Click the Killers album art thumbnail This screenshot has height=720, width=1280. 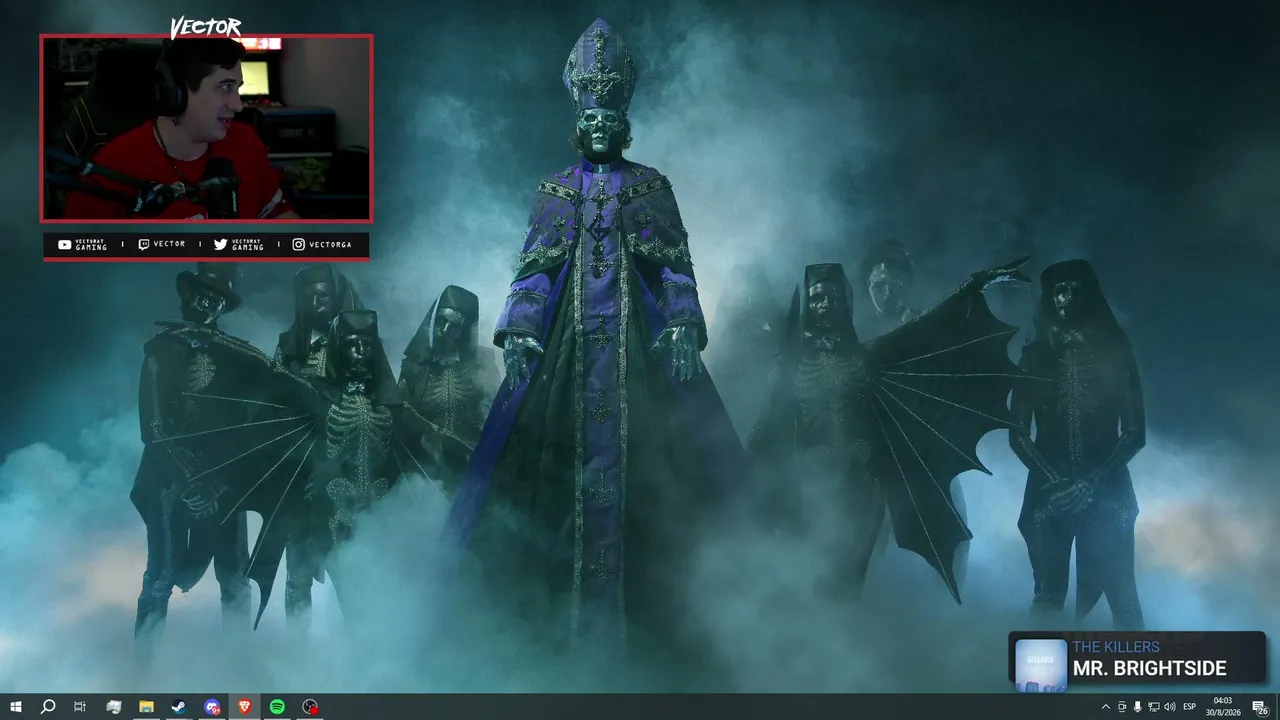[x=1040, y=664]
